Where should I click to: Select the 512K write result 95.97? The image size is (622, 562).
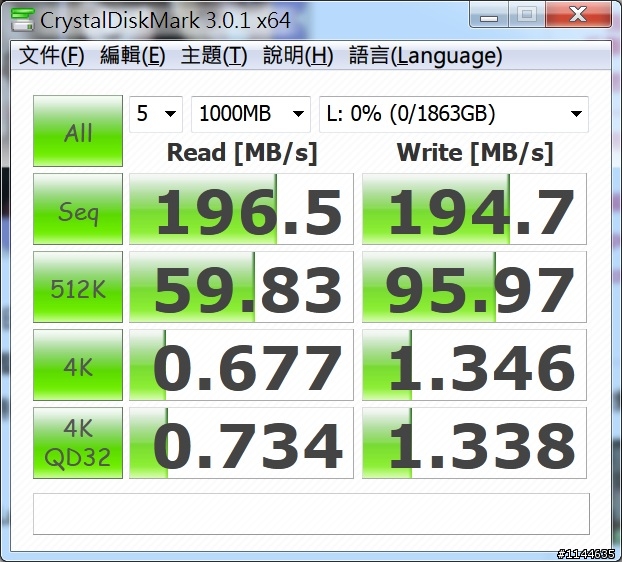474,287
